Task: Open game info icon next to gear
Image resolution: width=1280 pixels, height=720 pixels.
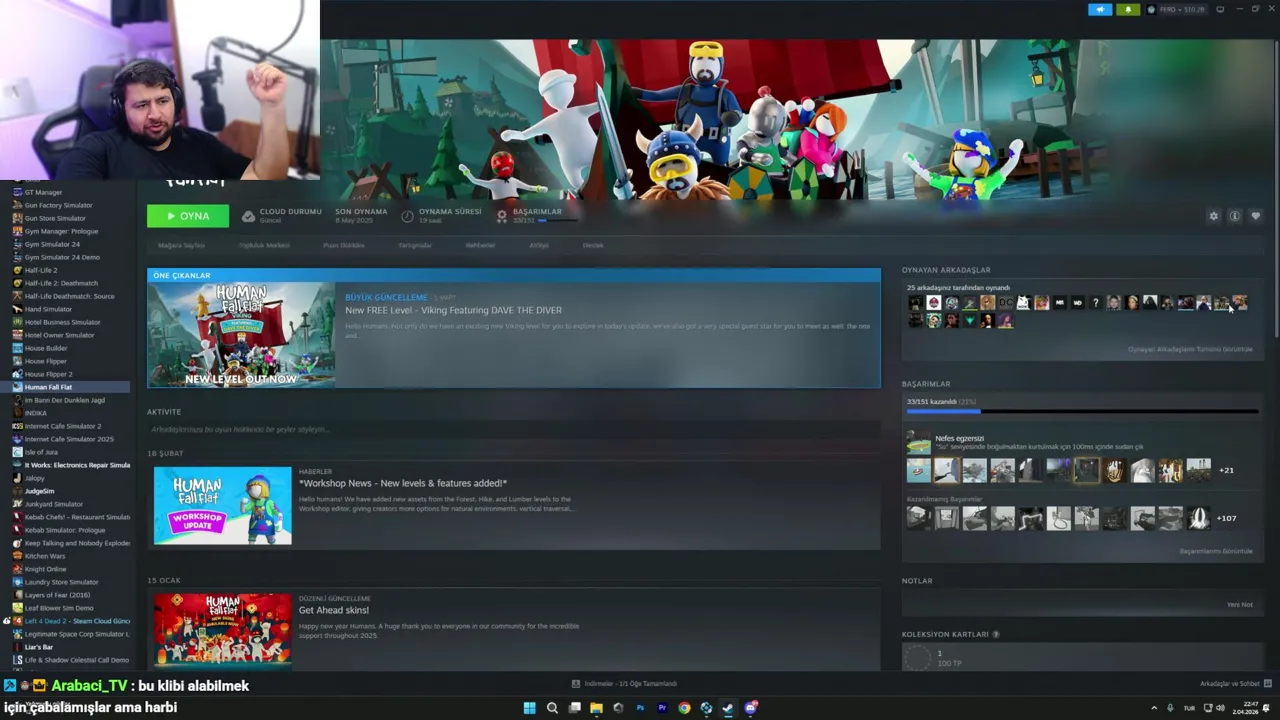Action: 1235,216
